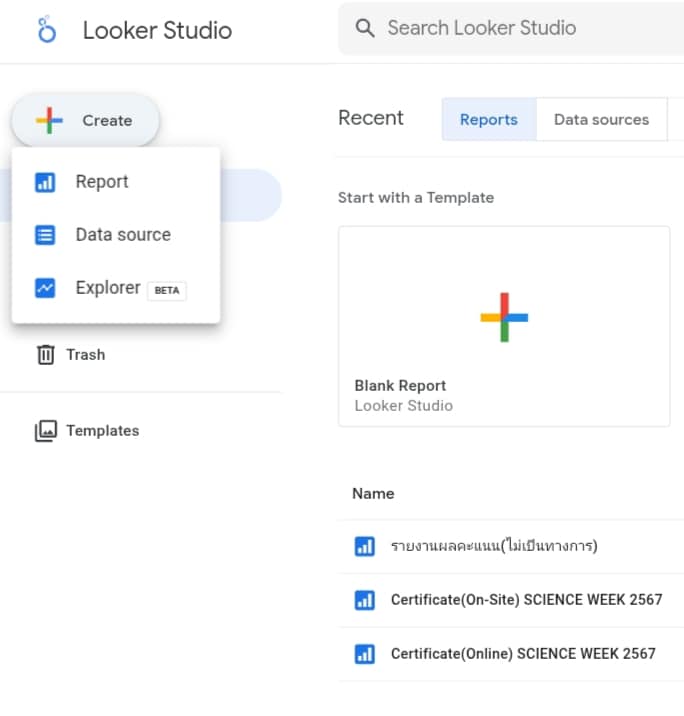Viewport: 684px width, 716px height.
Task: Open the Blank Report template thumbnail
Action: tap(504, 316)
